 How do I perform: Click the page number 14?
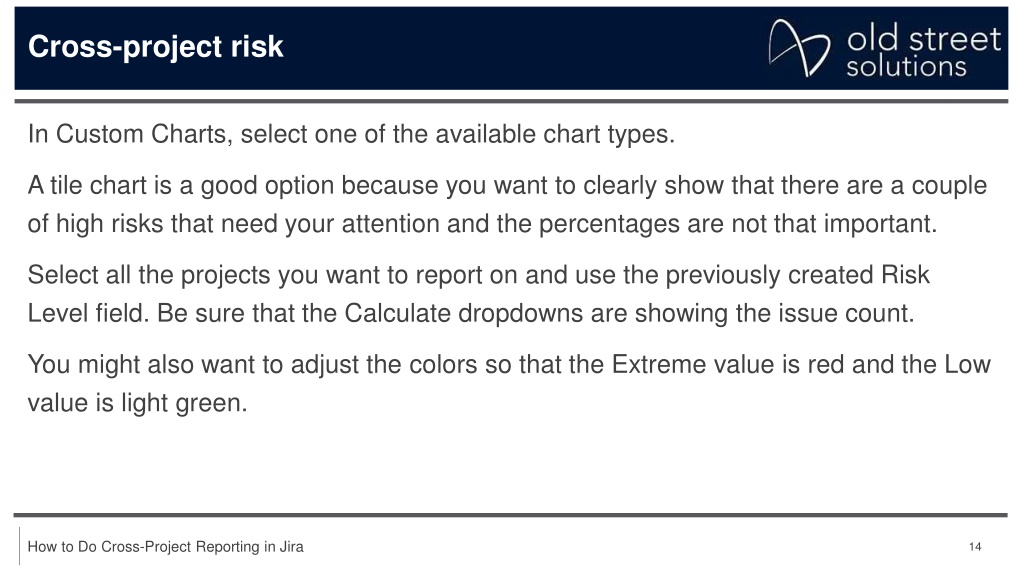click(x=974, y=547)
